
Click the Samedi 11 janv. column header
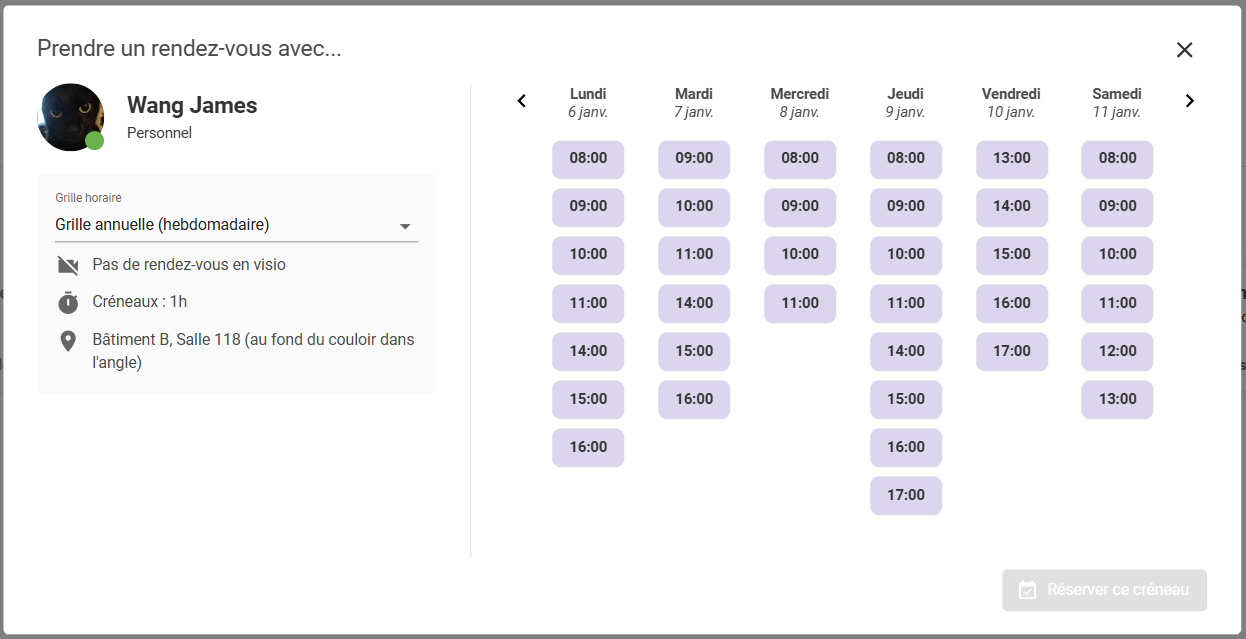tap(1117, 102)
